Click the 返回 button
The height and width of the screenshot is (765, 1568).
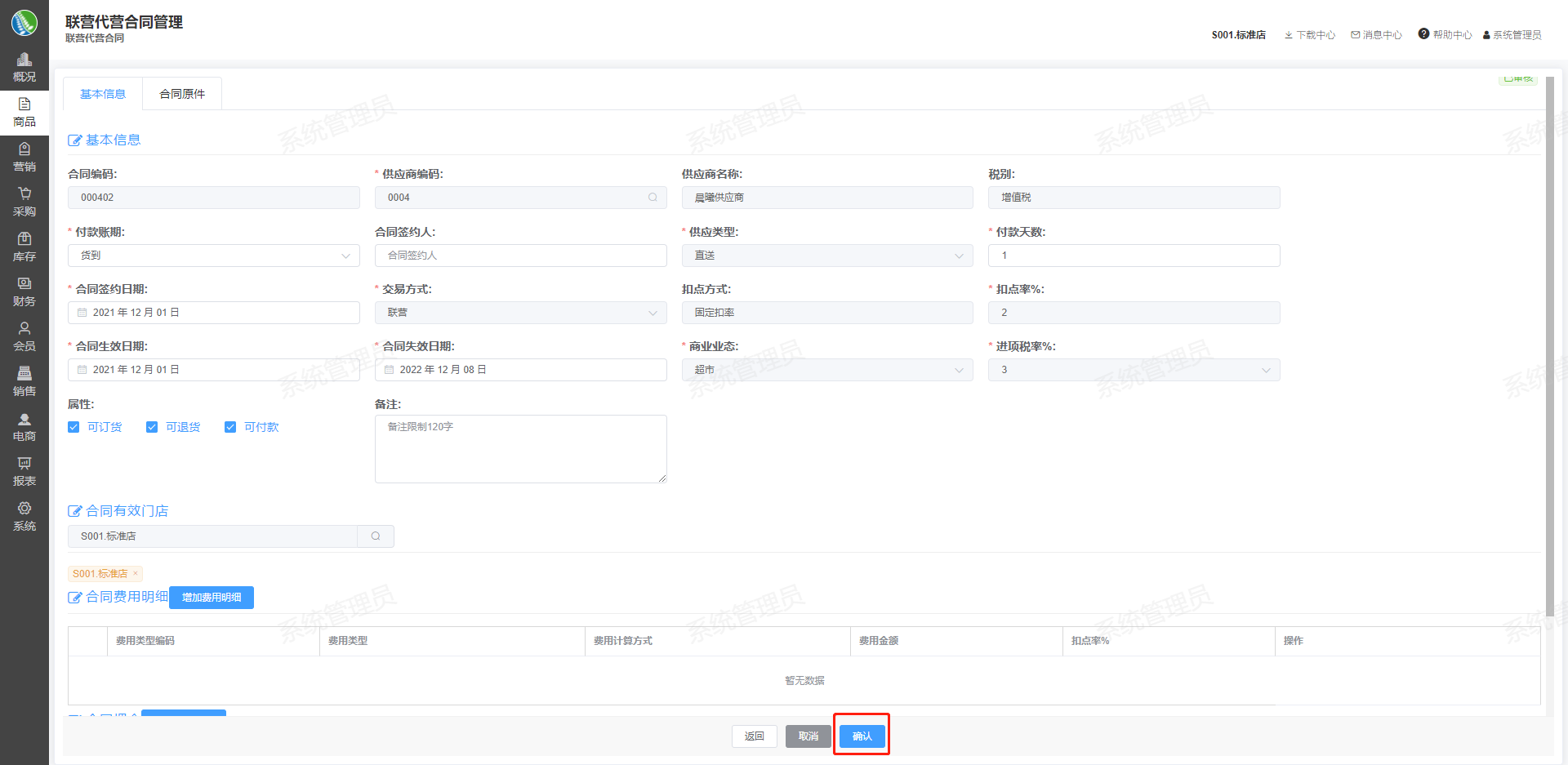pyautogui.click(x=755, y=736)
